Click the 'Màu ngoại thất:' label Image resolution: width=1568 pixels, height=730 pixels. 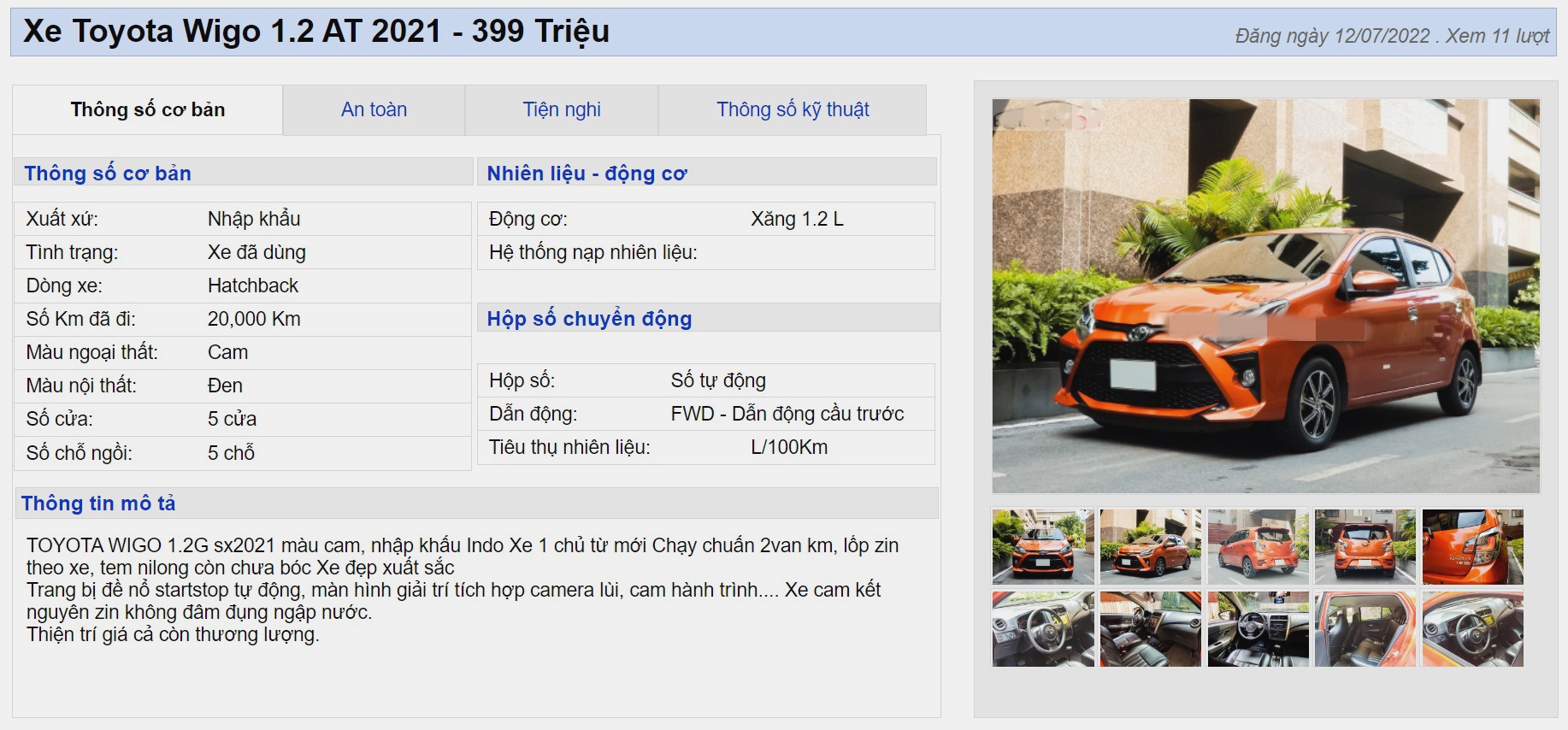[91, 352]
